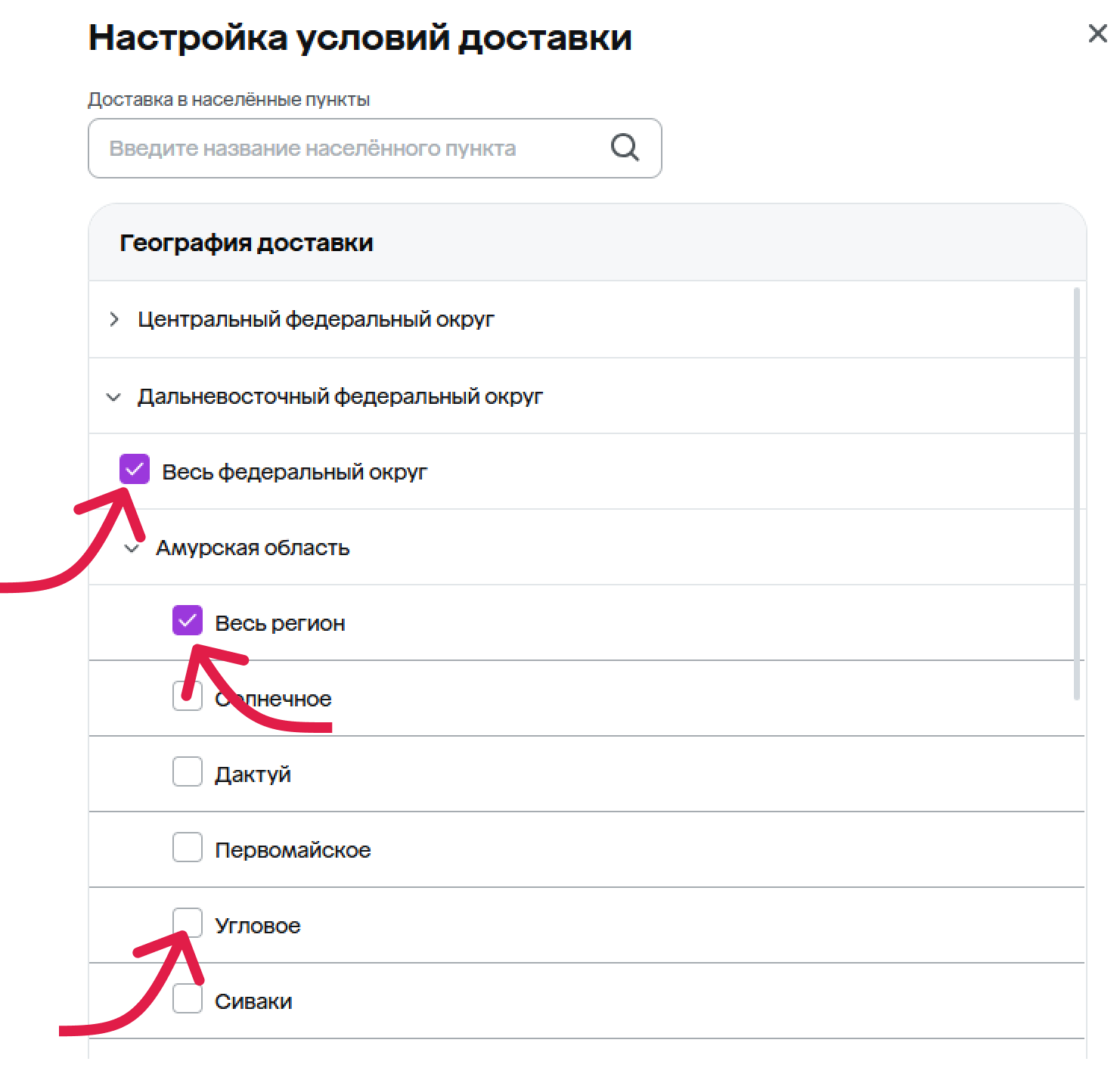The image size is (1120, 1077).
Task: Click the Весь регион label
Action: 280,623
